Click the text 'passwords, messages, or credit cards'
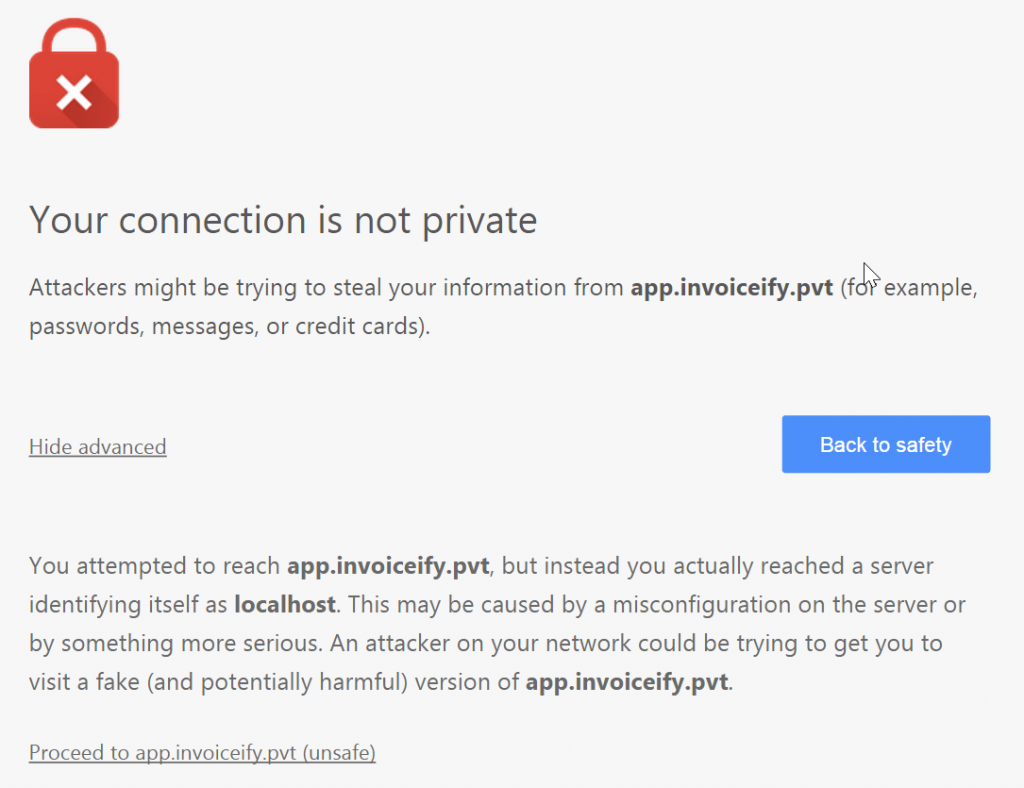1024x788 pixels. 227,326
